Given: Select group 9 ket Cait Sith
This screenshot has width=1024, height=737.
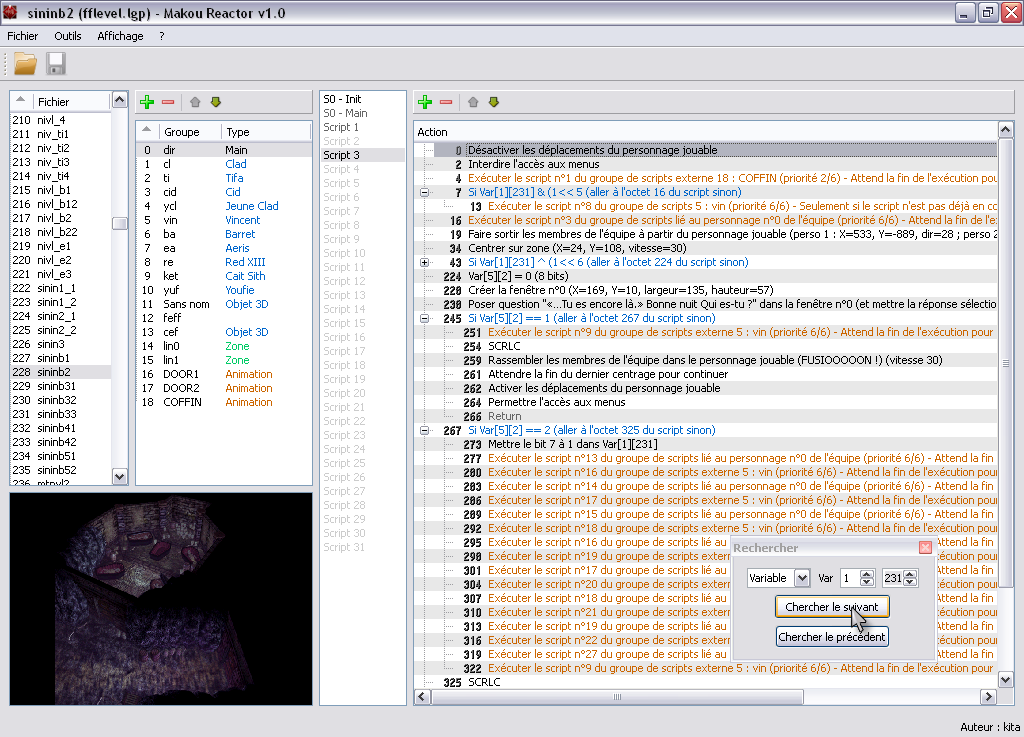Looking at the screenshot, I should coord(223,276).
